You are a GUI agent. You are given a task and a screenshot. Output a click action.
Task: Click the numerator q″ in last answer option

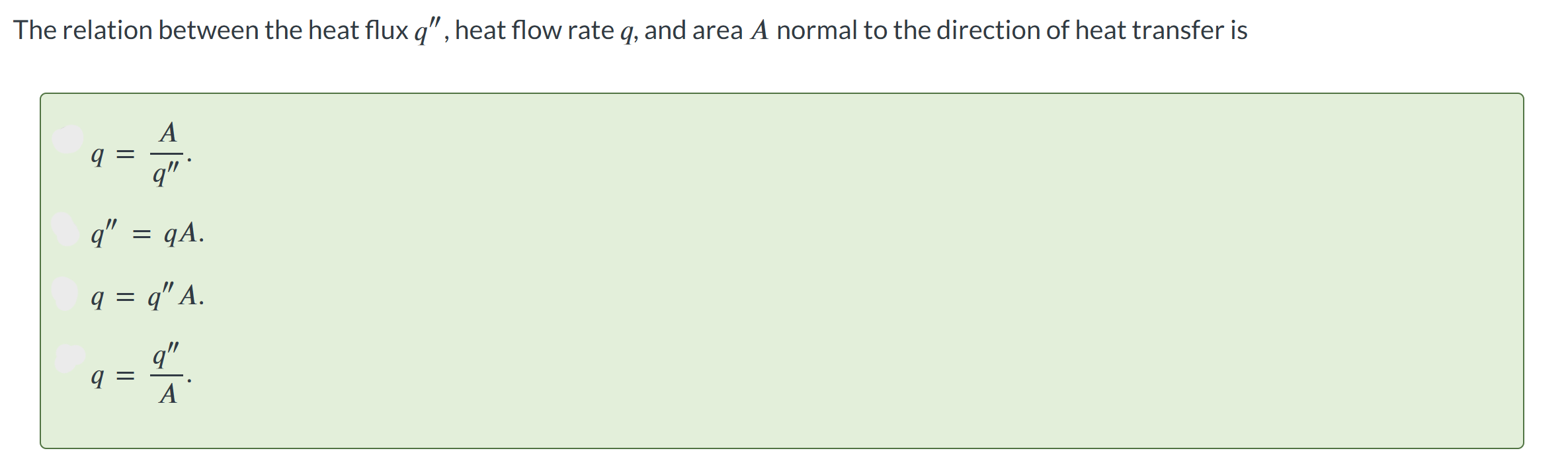tap(166, 355)
